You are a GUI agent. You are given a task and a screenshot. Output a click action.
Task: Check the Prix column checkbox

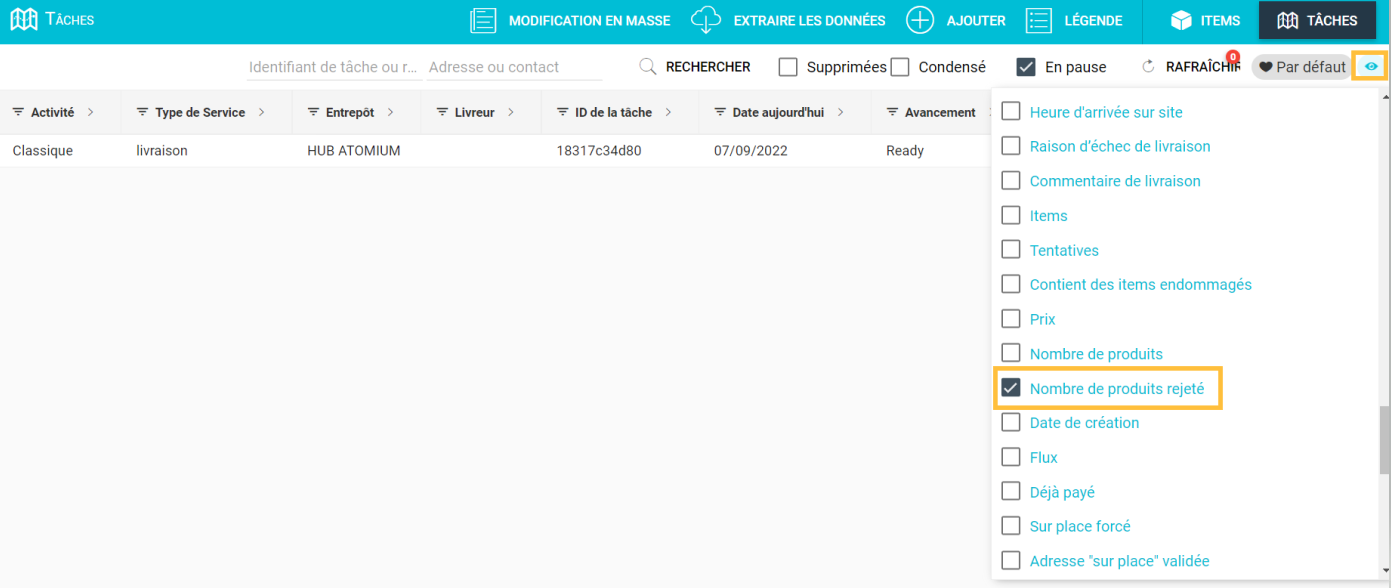point(1011,319)
